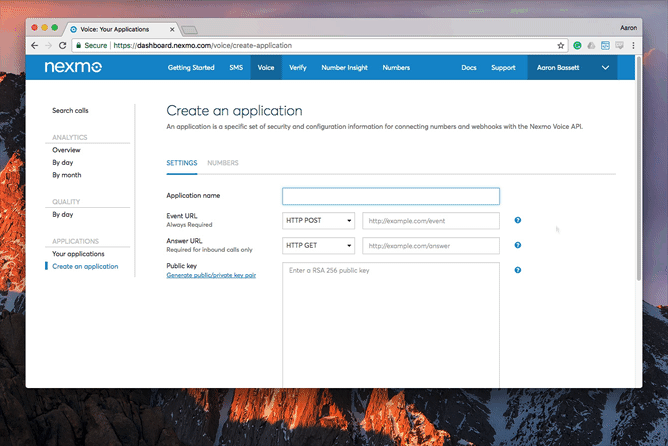Switch to the SETTINGS tab
This screenshot has width=668, height=446.
[x=182, y=163]
